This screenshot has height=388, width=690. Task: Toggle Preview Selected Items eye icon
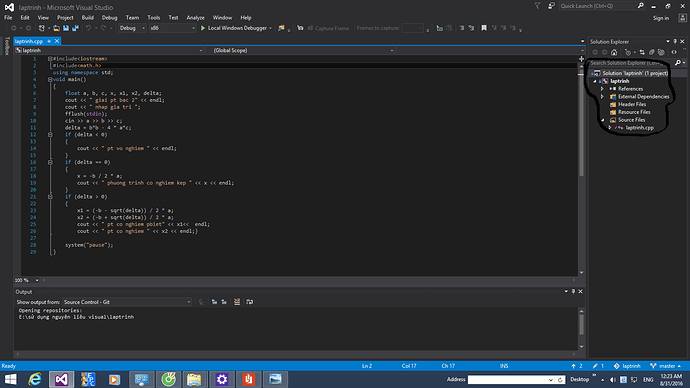(x=674, y=52)
